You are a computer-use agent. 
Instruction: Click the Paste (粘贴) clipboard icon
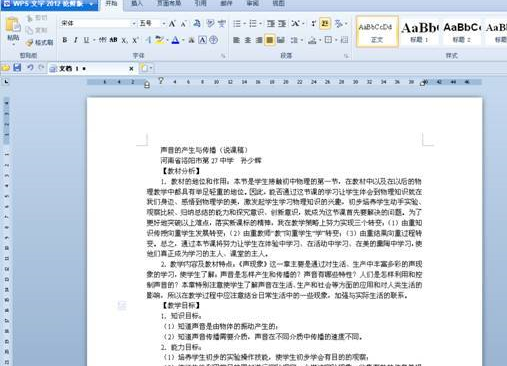pos(13,25)
